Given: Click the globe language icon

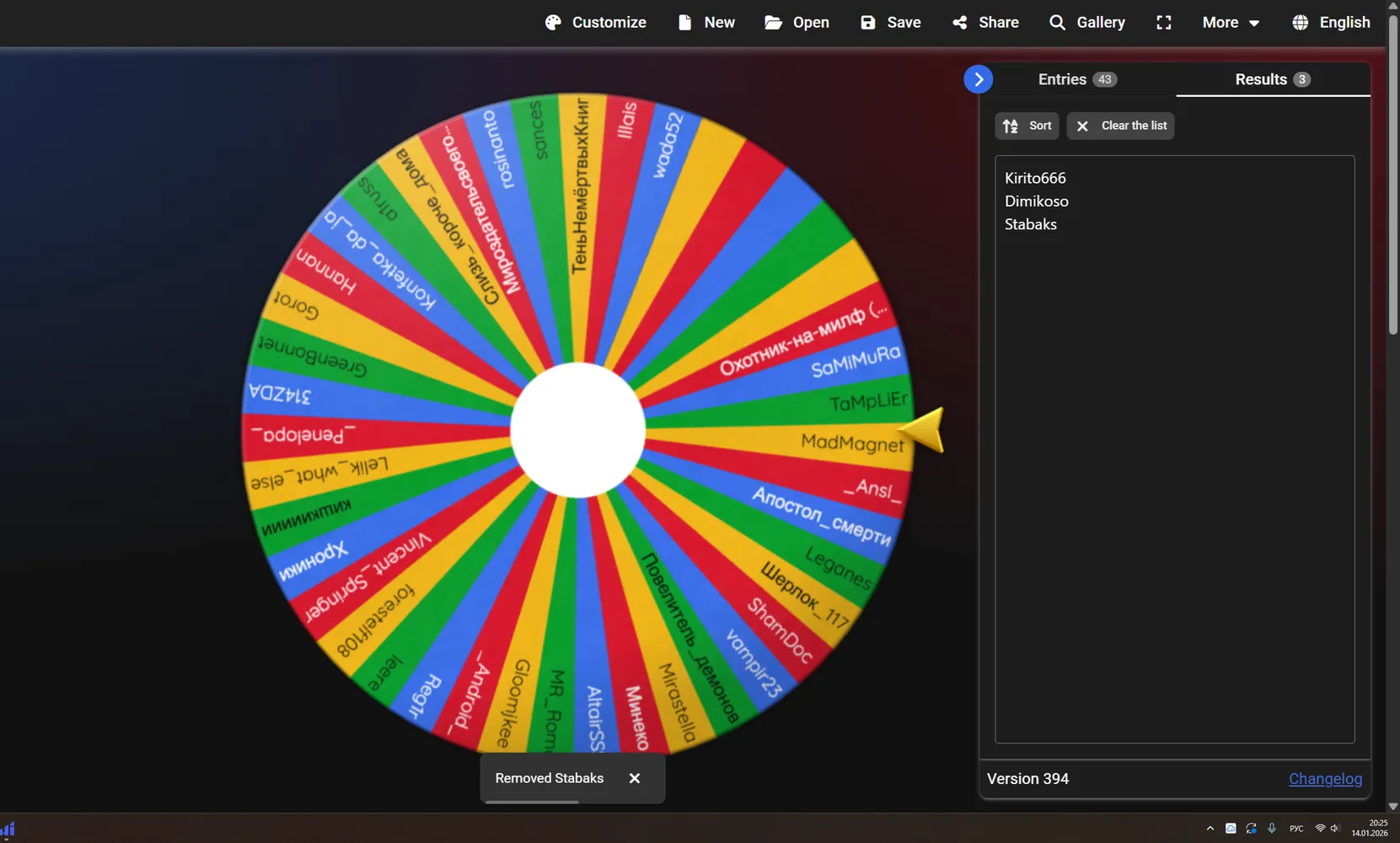Looking at the screenshot, I should [x=1301, y=23].
